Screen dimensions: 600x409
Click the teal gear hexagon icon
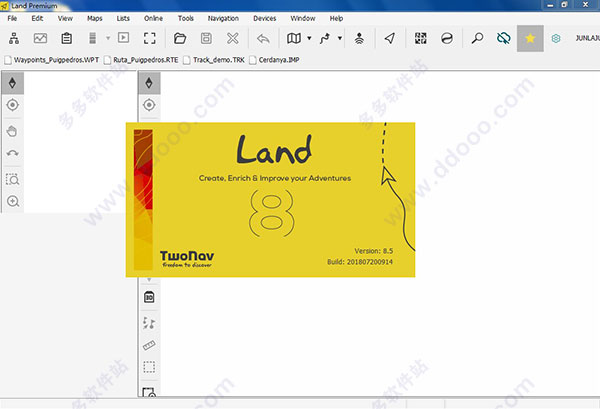tap(556, 38)
